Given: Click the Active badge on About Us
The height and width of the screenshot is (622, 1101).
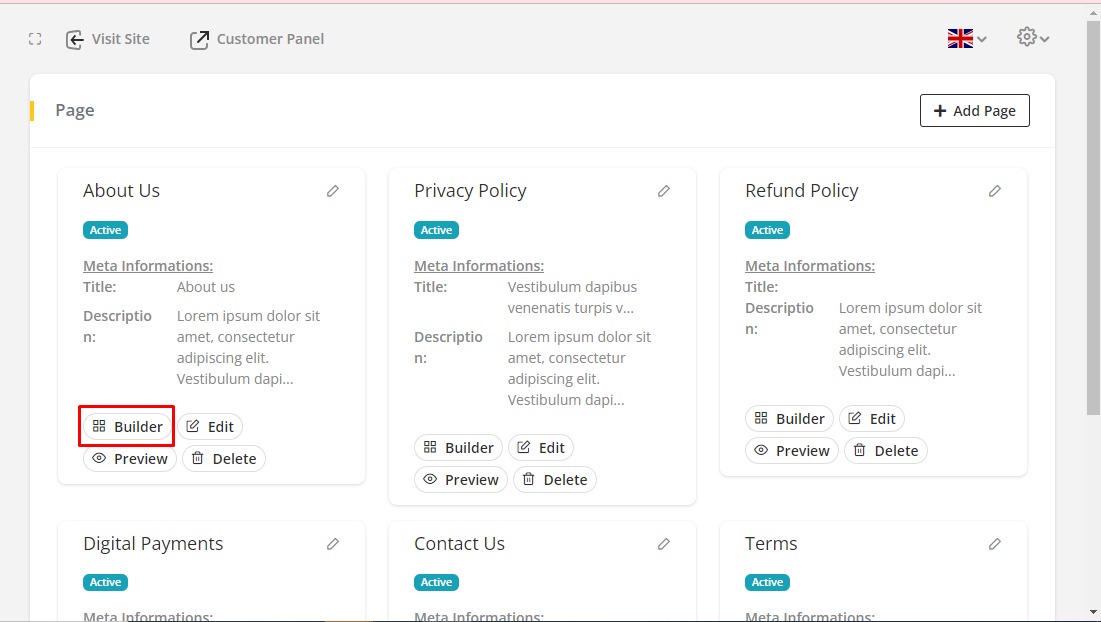Looking at the screenshot, I should (105, 230).
